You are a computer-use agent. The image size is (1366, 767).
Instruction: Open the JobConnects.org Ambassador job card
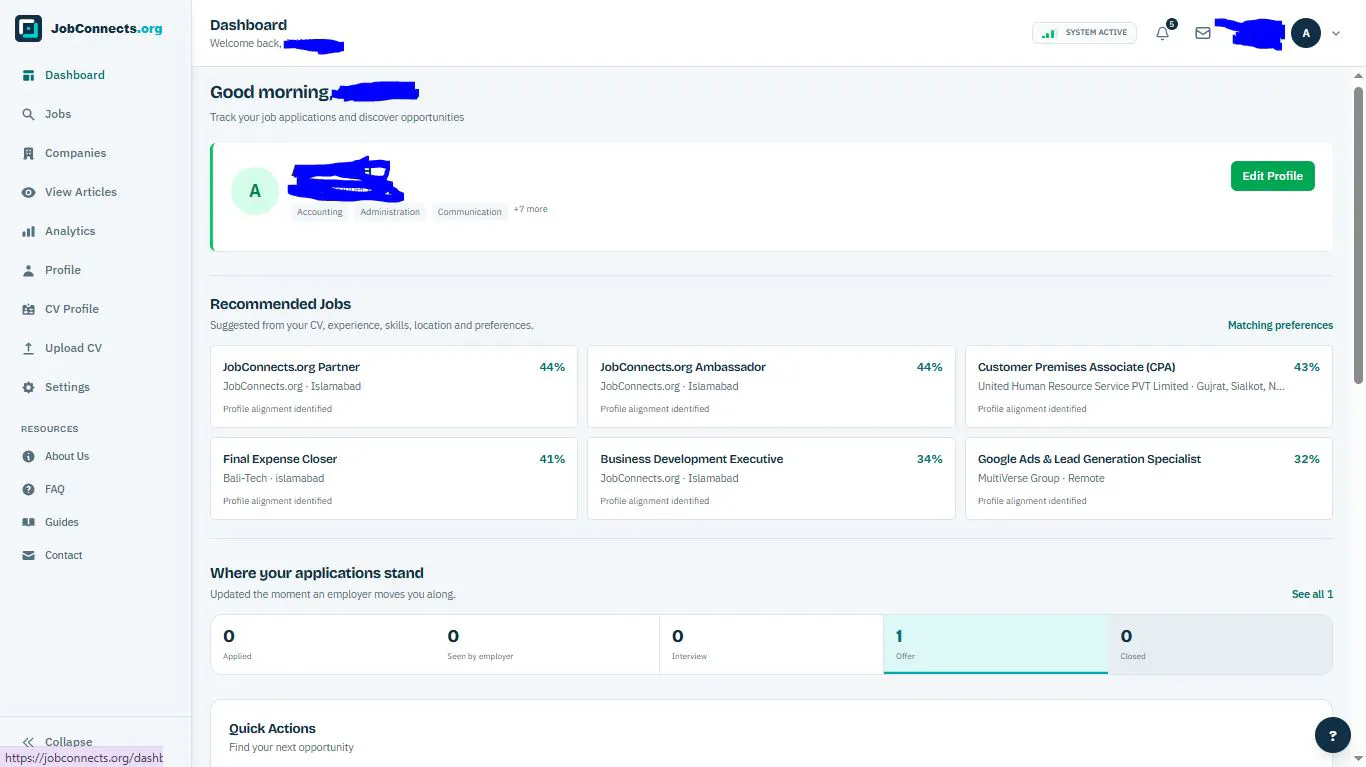pyautogui.click(x=771, y=387)
